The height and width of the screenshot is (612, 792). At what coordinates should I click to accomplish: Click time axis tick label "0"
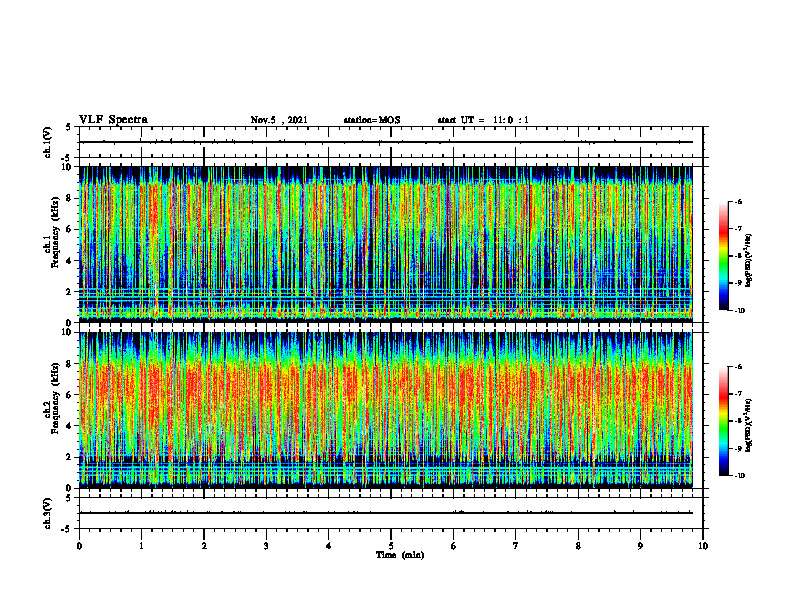[79, 546]
